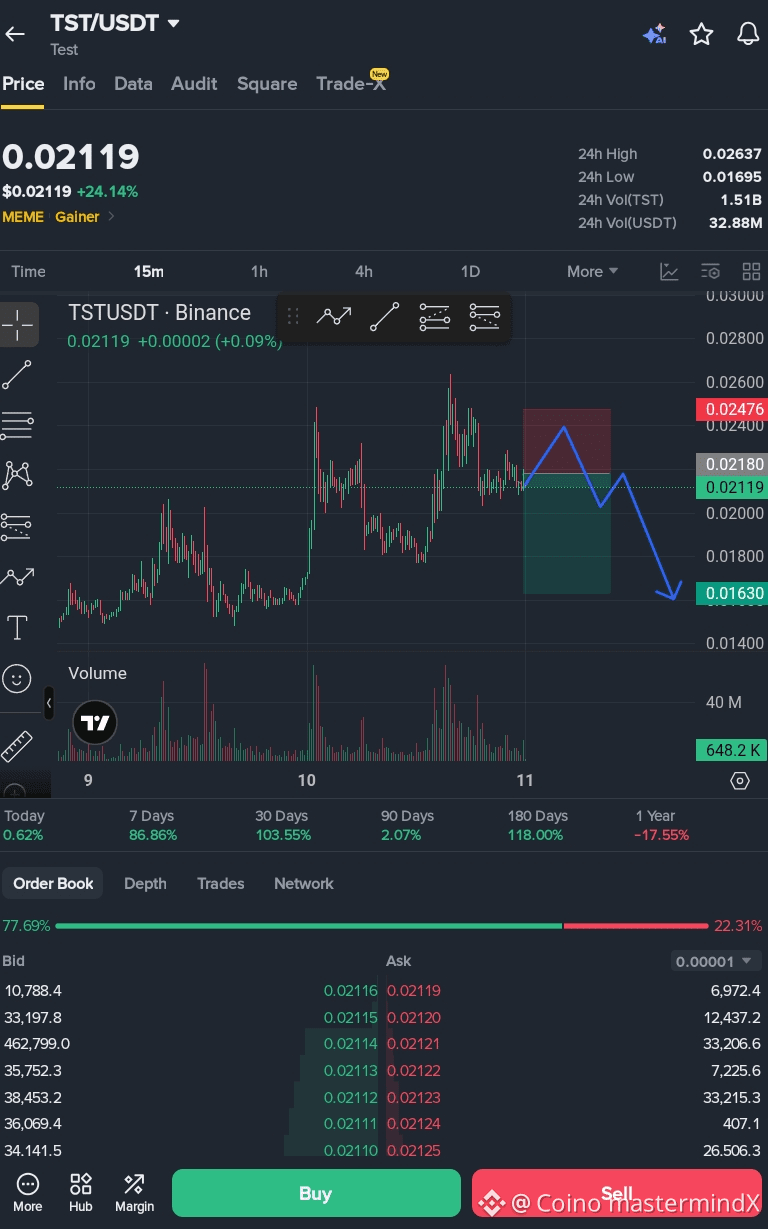Add TST/USDT to favorites star
Viewport: 768px width, 1229px height.
point(701,34)
